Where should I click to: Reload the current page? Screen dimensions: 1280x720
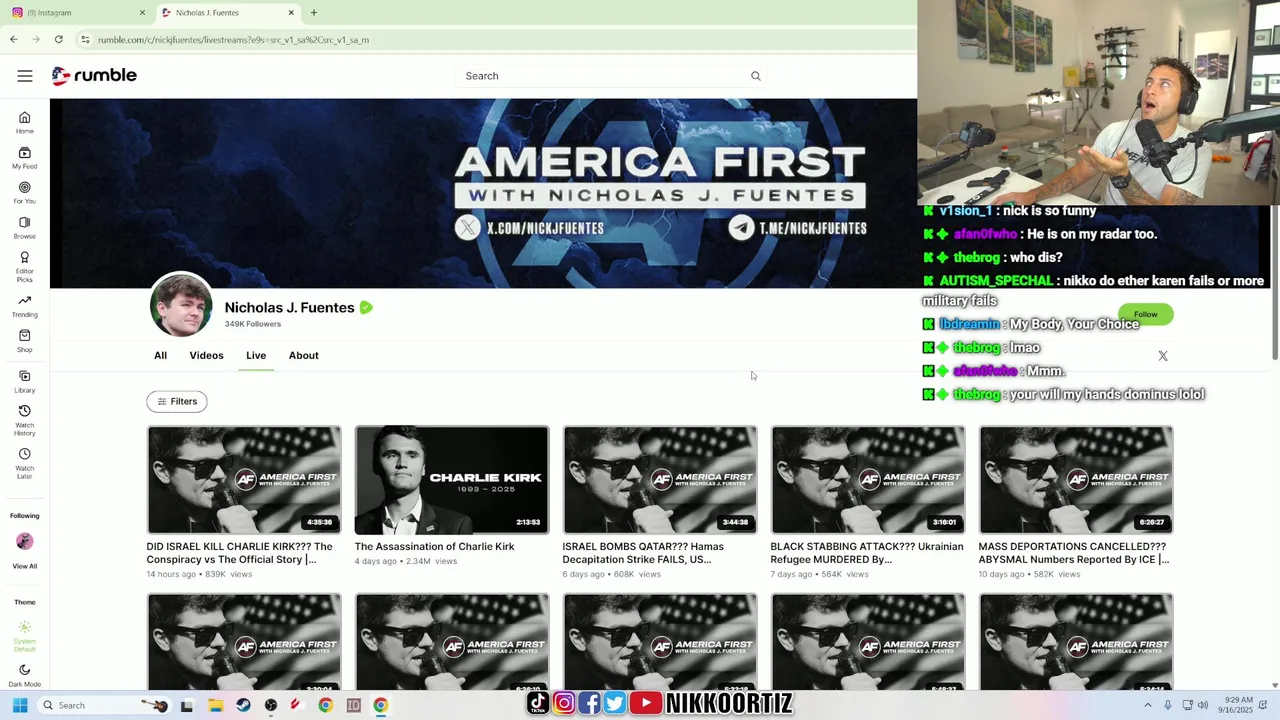[x=59, y=39]
